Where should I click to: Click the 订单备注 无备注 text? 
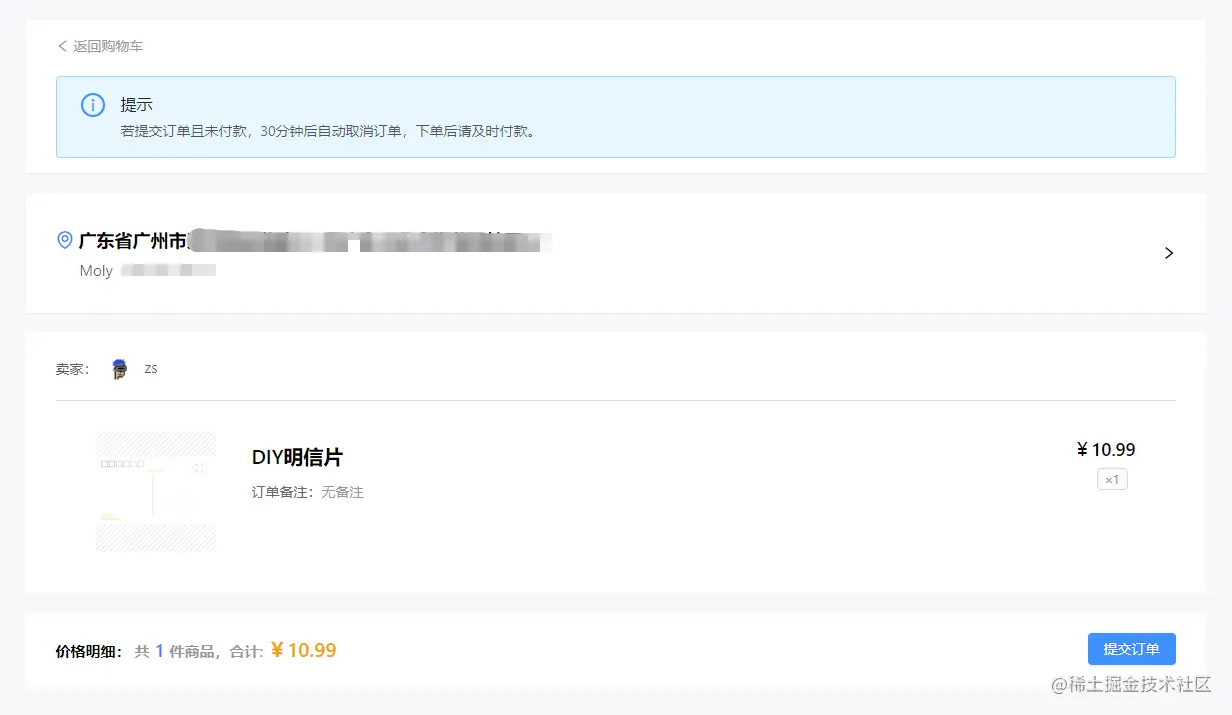pyautogui.click(x=308, y=492)
